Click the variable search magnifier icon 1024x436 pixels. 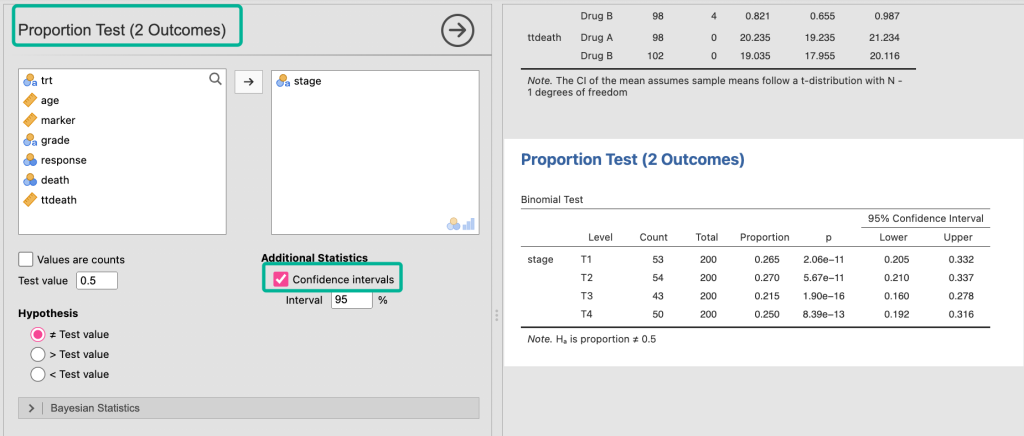(215, 79)
